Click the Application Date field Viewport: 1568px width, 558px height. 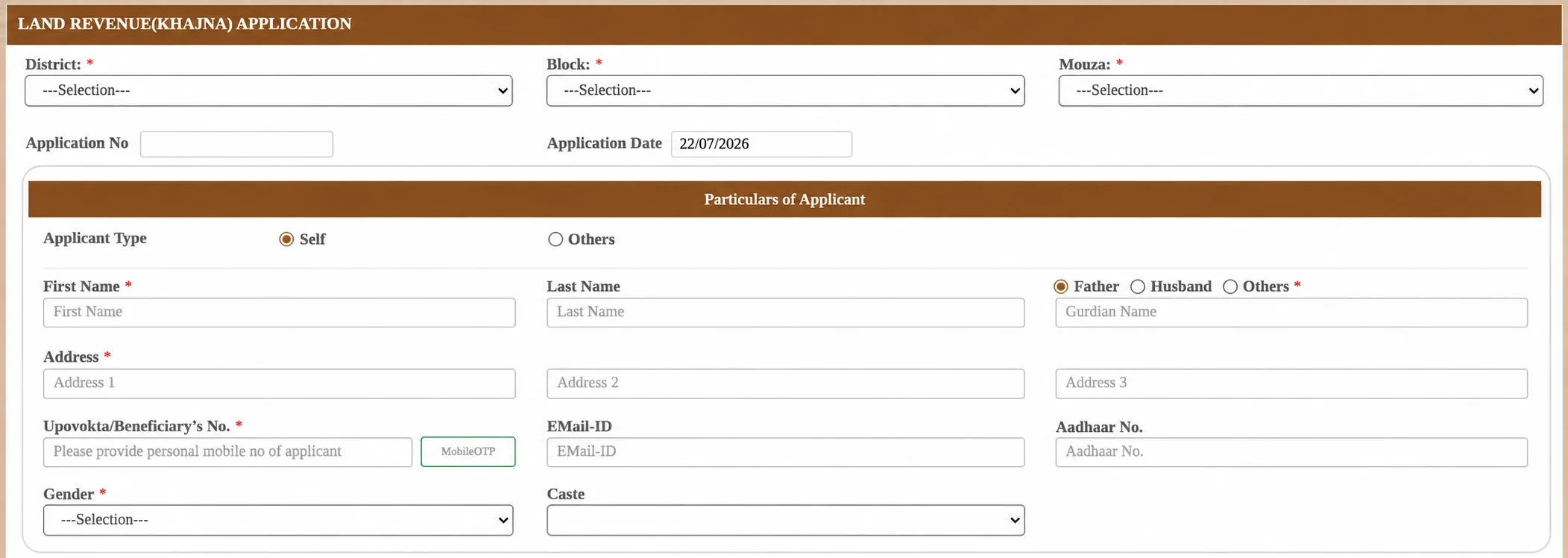click(x=761, y=144)
